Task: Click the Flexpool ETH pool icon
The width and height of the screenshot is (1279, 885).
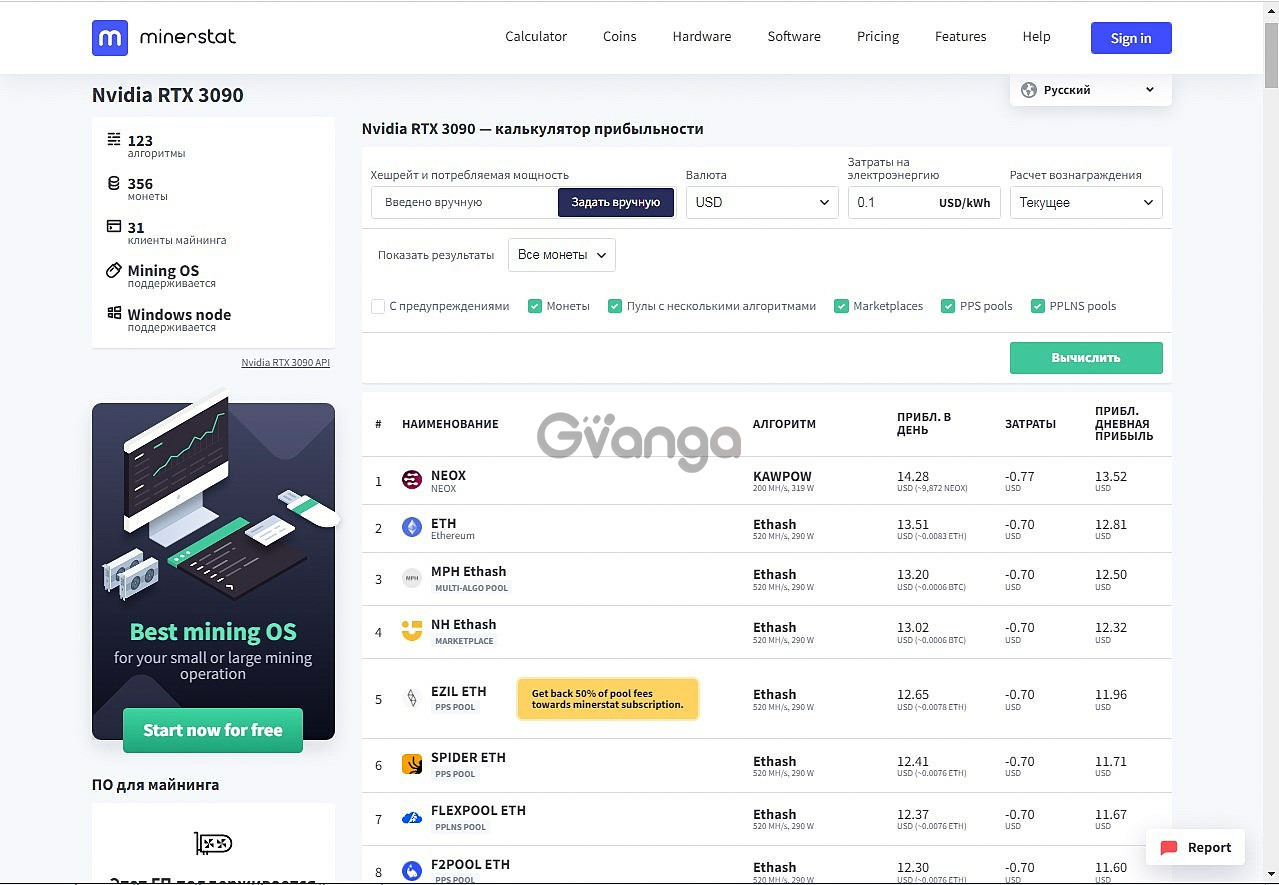Action: (x=411, y=818)
